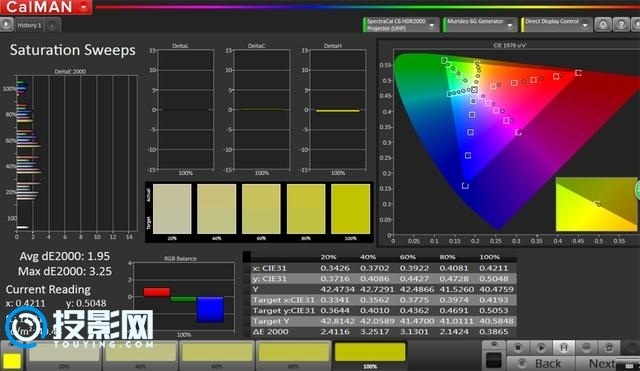The image size is (640, 371).
Task: Open the CalMAN main menu dropdown
Action: 84,7
